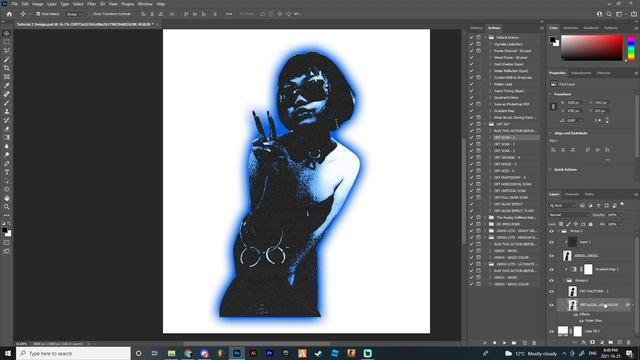Switch to the Channels tab
Screen dimensions: 640x360
[x=572, y=194]
